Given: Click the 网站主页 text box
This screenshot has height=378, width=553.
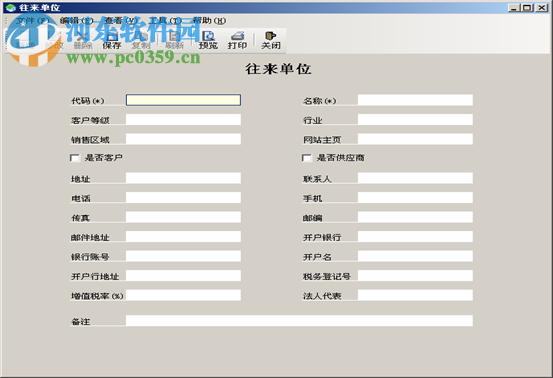Looking at the screenshot, I should [x=415, y=139].
